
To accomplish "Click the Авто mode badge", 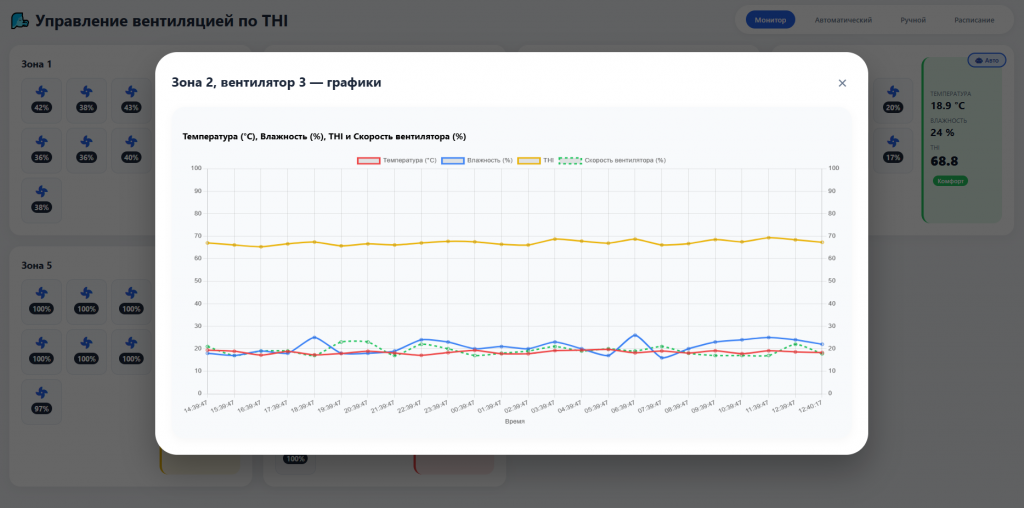I will tap(987, 60).
